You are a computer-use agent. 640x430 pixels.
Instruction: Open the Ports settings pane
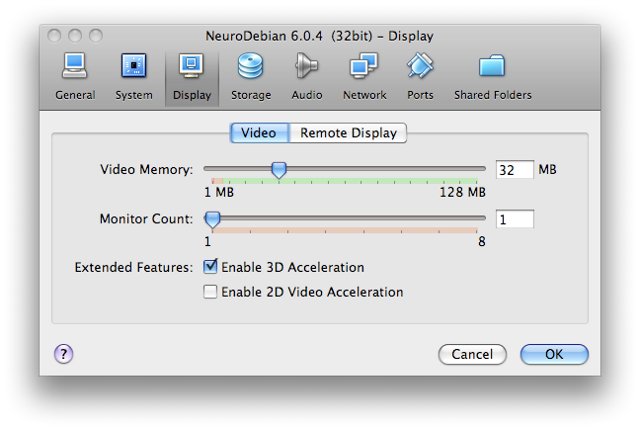click(x=420, y=77)
